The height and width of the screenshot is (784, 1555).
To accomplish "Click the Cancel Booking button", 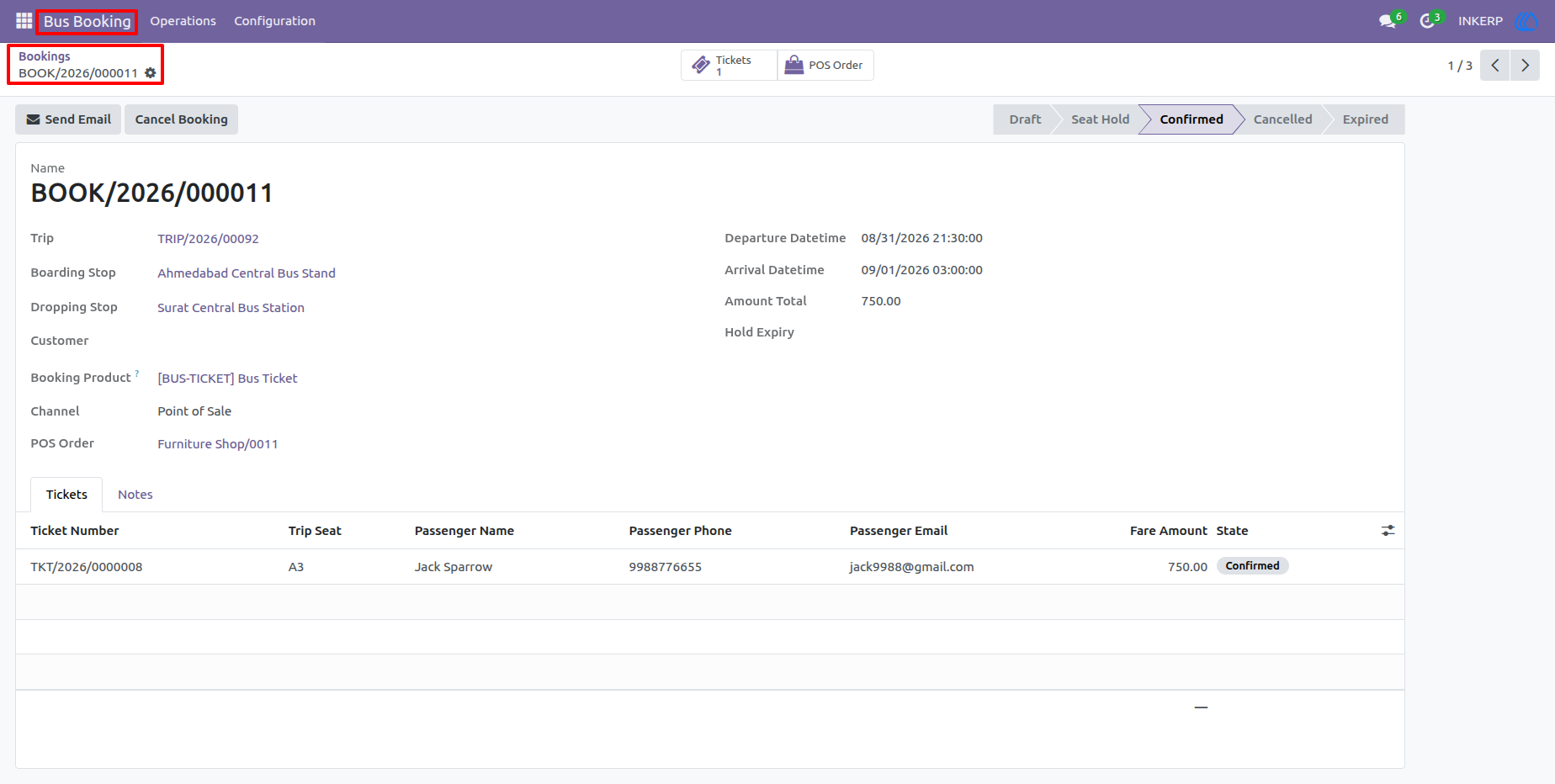I will (181, 119).
